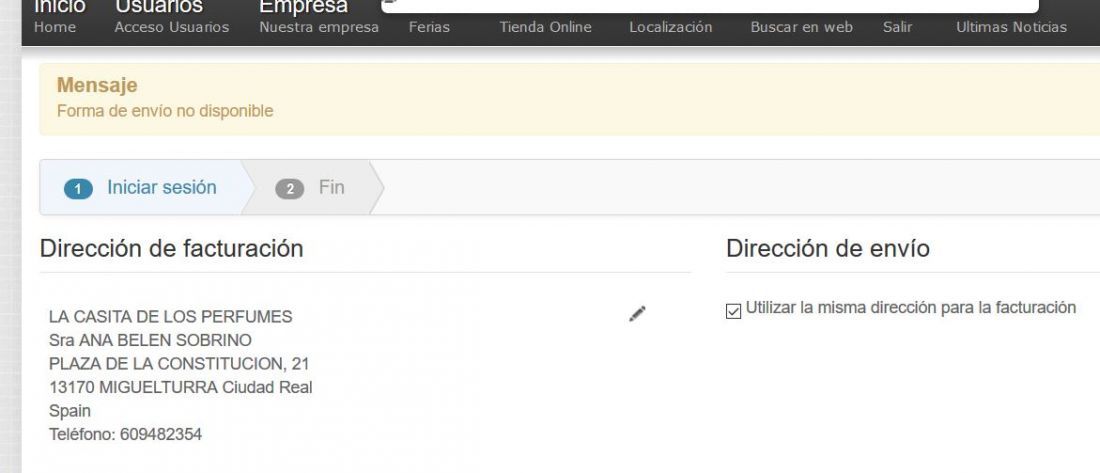This screenshot has width=1100, height=473.
Task: Open the Localización menu item
Action: point(671,27)
